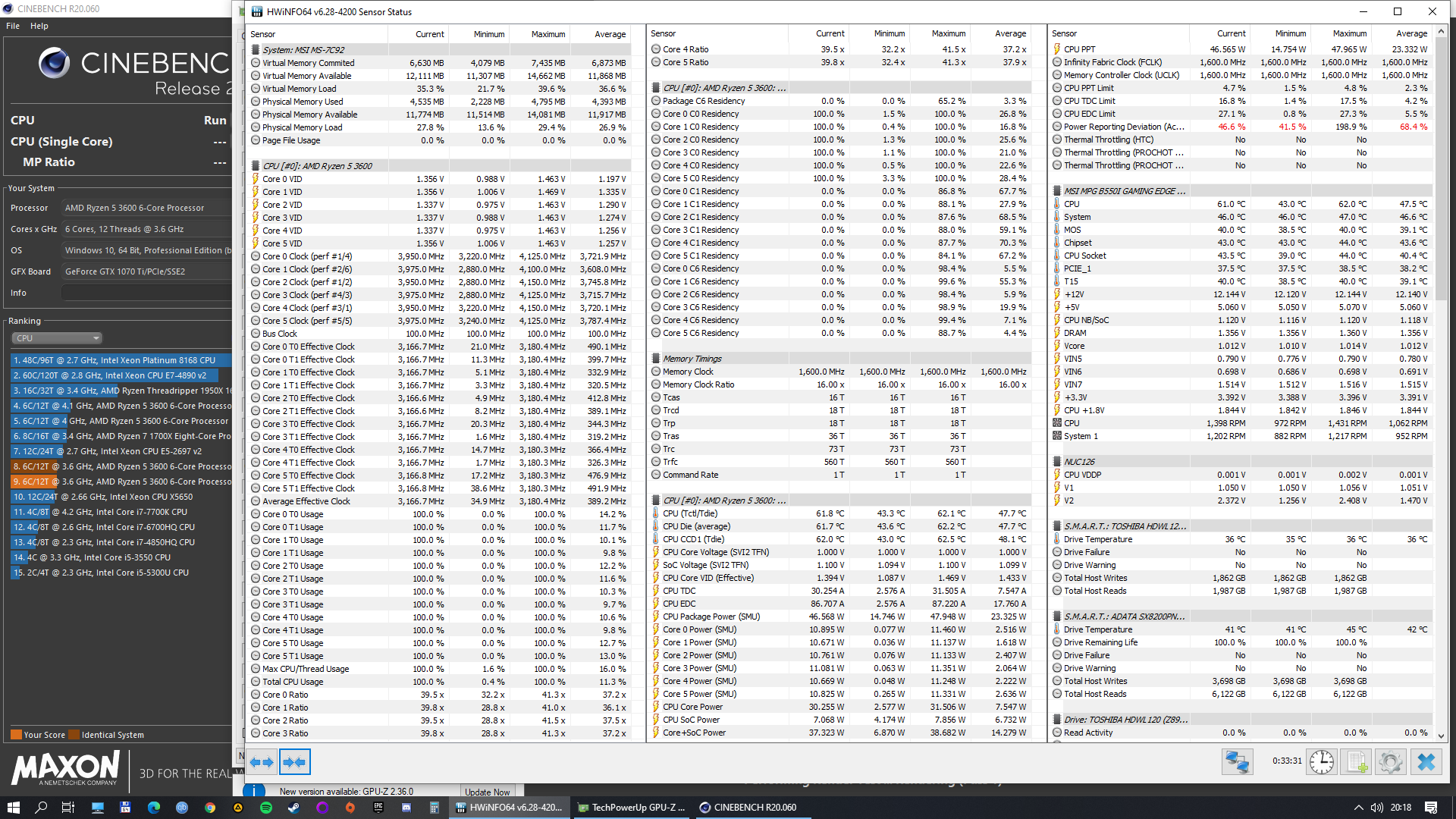
Task: Select the Average Effective Clock row
Action: (x=440, y=501)
